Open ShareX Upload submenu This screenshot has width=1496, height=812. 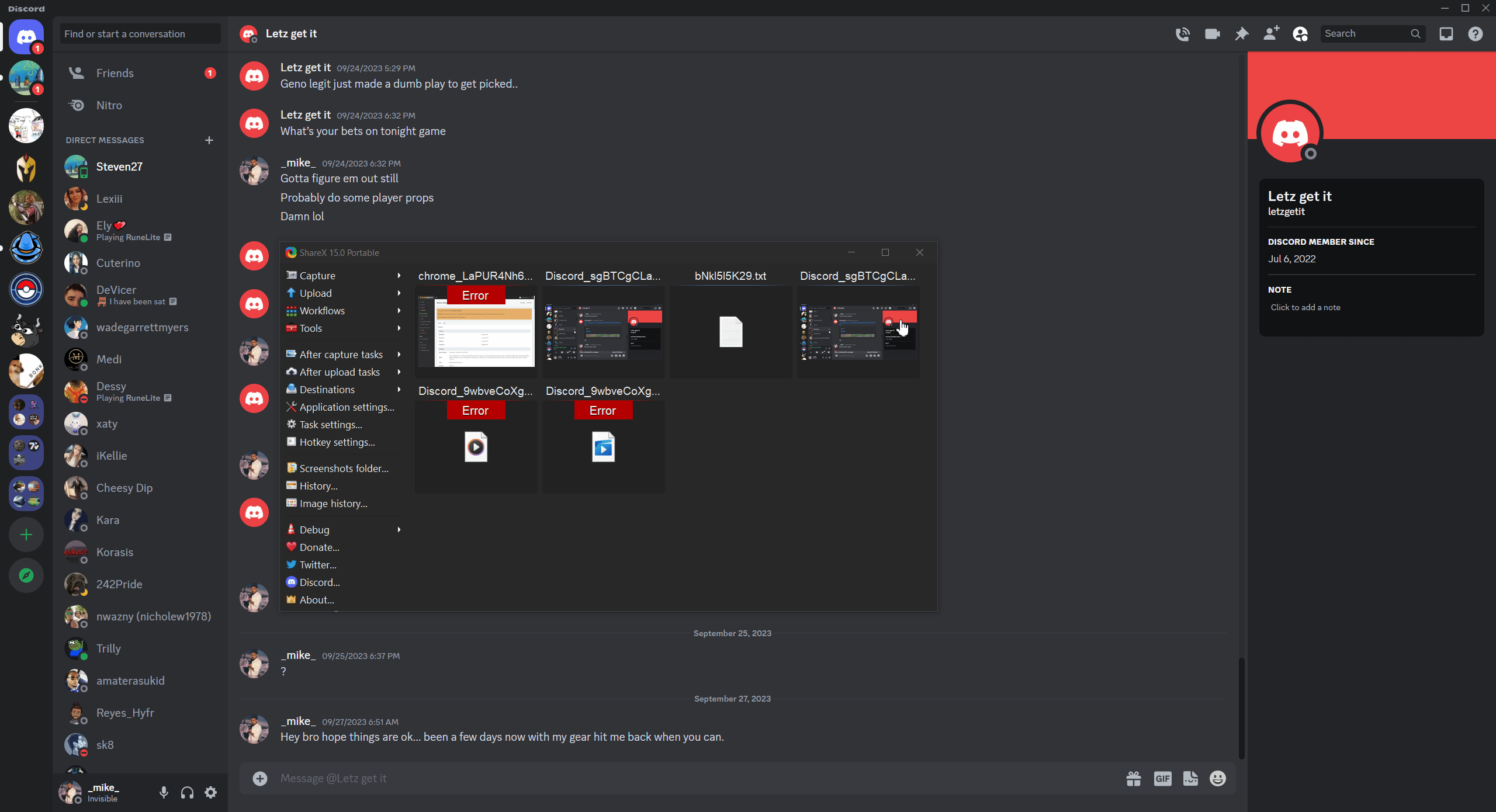(x=340, y=292)
